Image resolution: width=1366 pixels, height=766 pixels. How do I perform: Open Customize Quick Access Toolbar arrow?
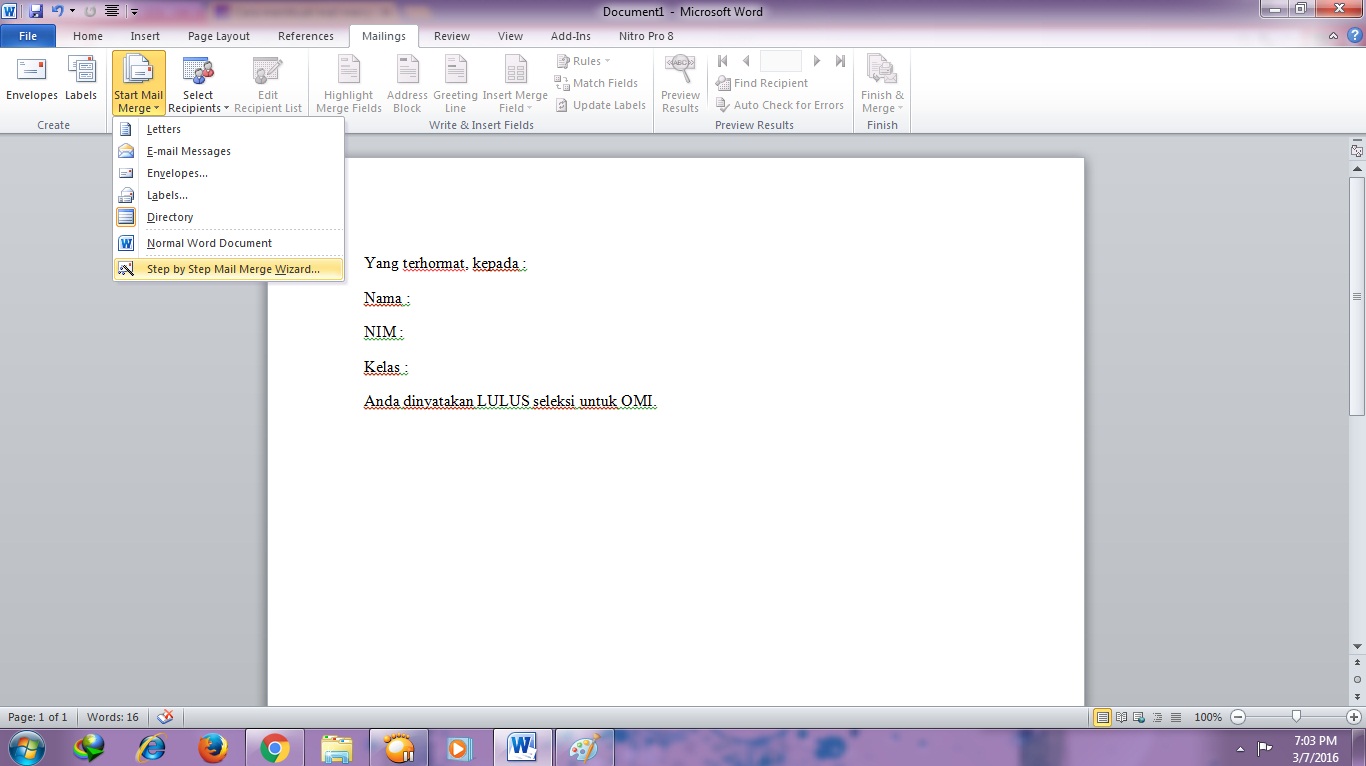click(135, 12)
